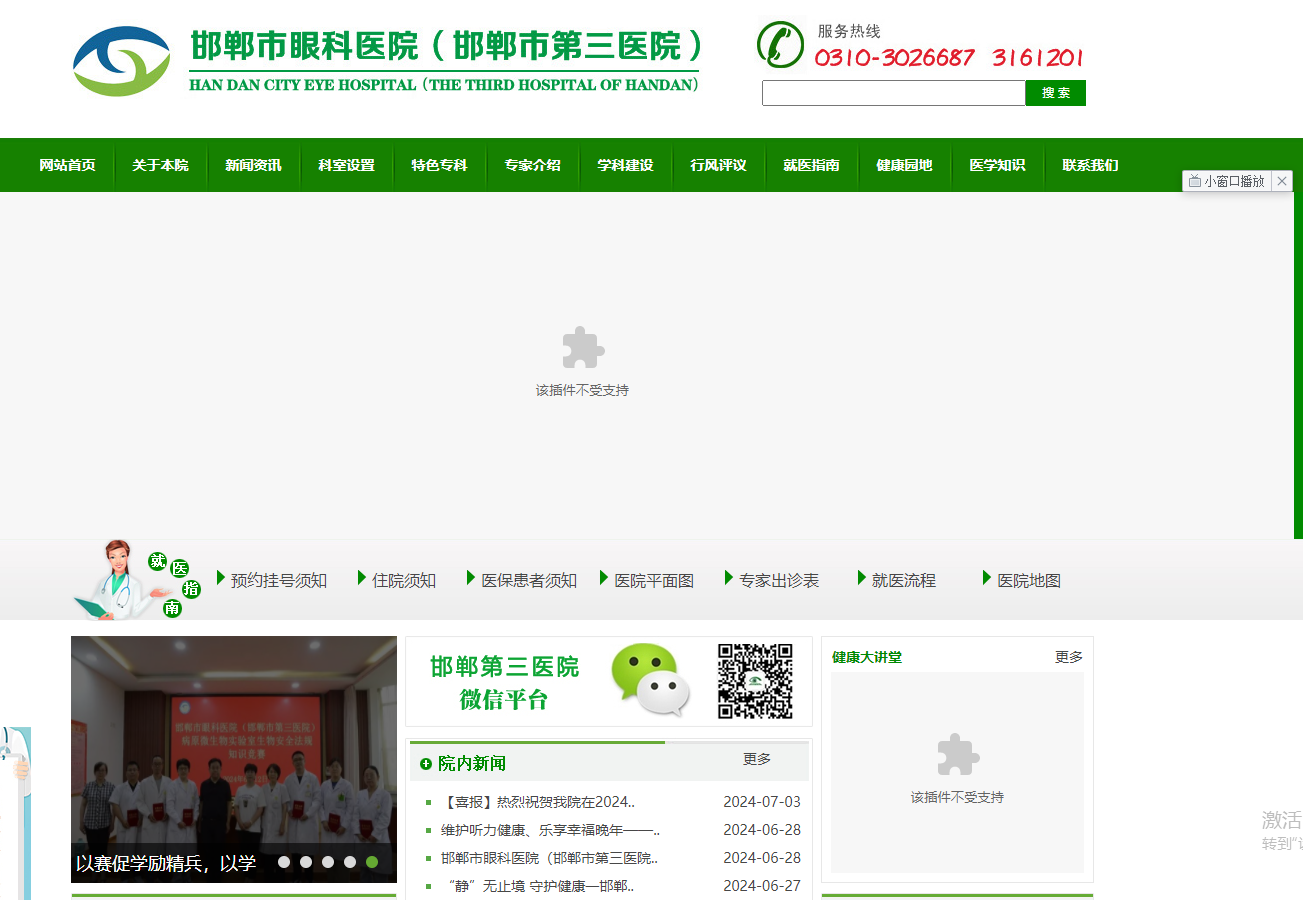Open the 关于本院 menu item
Viewport: 1303px width, 900px height.
click(x=160, y=165)
